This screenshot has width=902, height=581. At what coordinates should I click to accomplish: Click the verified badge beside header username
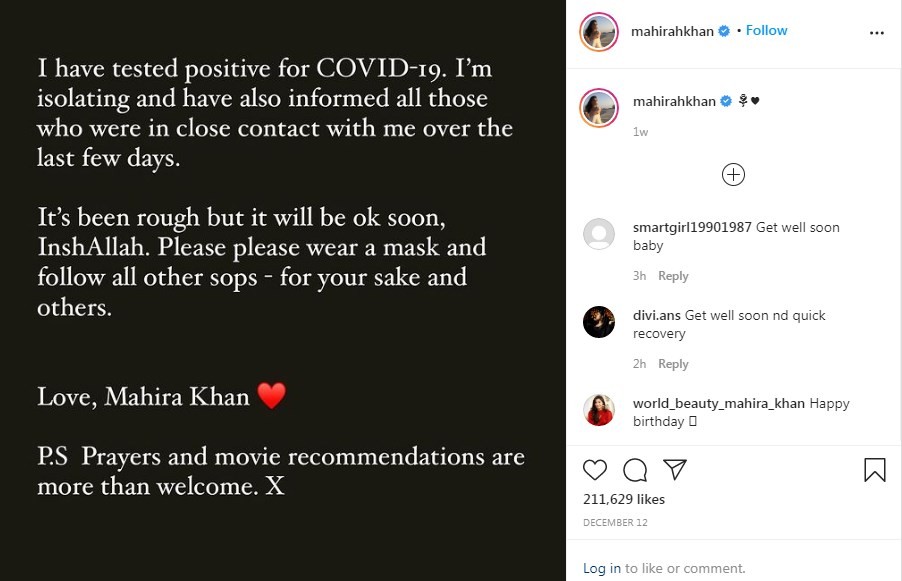724,31
